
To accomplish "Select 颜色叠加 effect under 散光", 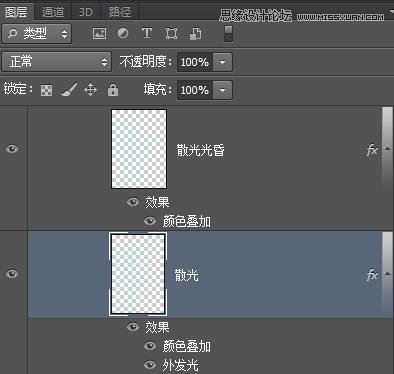I will pos(187,347).
